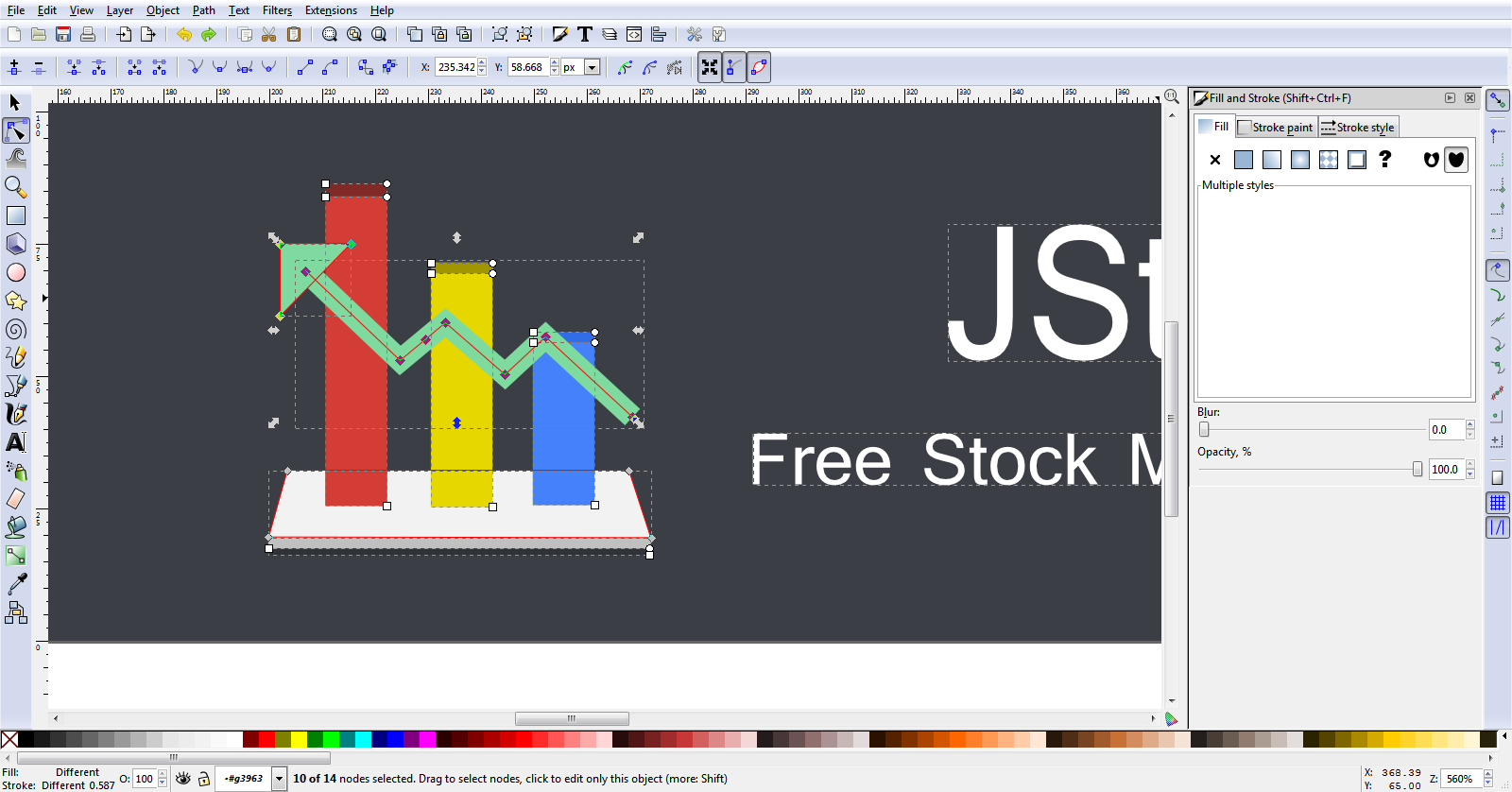This screenshot has height=792, width=1512.
Task: Click the No paint X button
Action: (1215, 160)
